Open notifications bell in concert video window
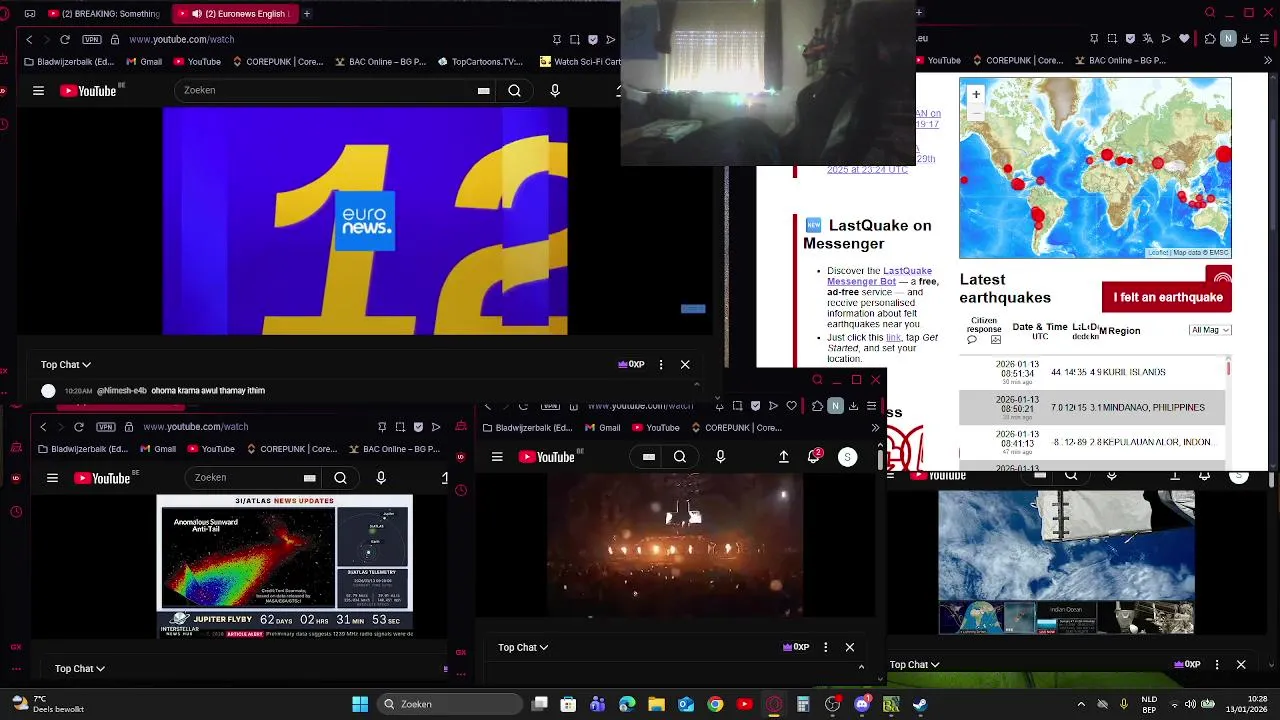 (x=814, y=457)
